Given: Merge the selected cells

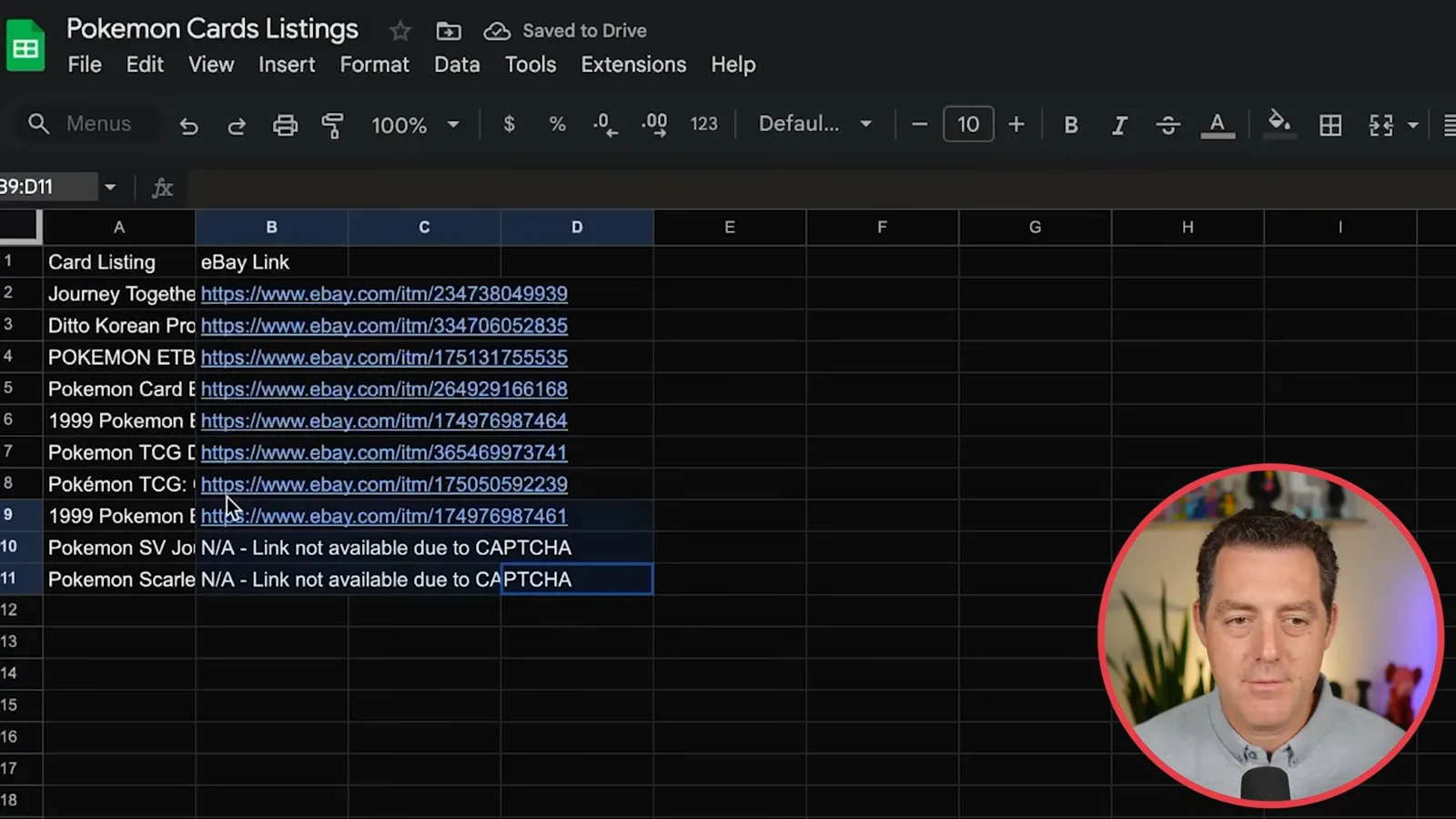Looking at the screenshot, I should 1381,125.
